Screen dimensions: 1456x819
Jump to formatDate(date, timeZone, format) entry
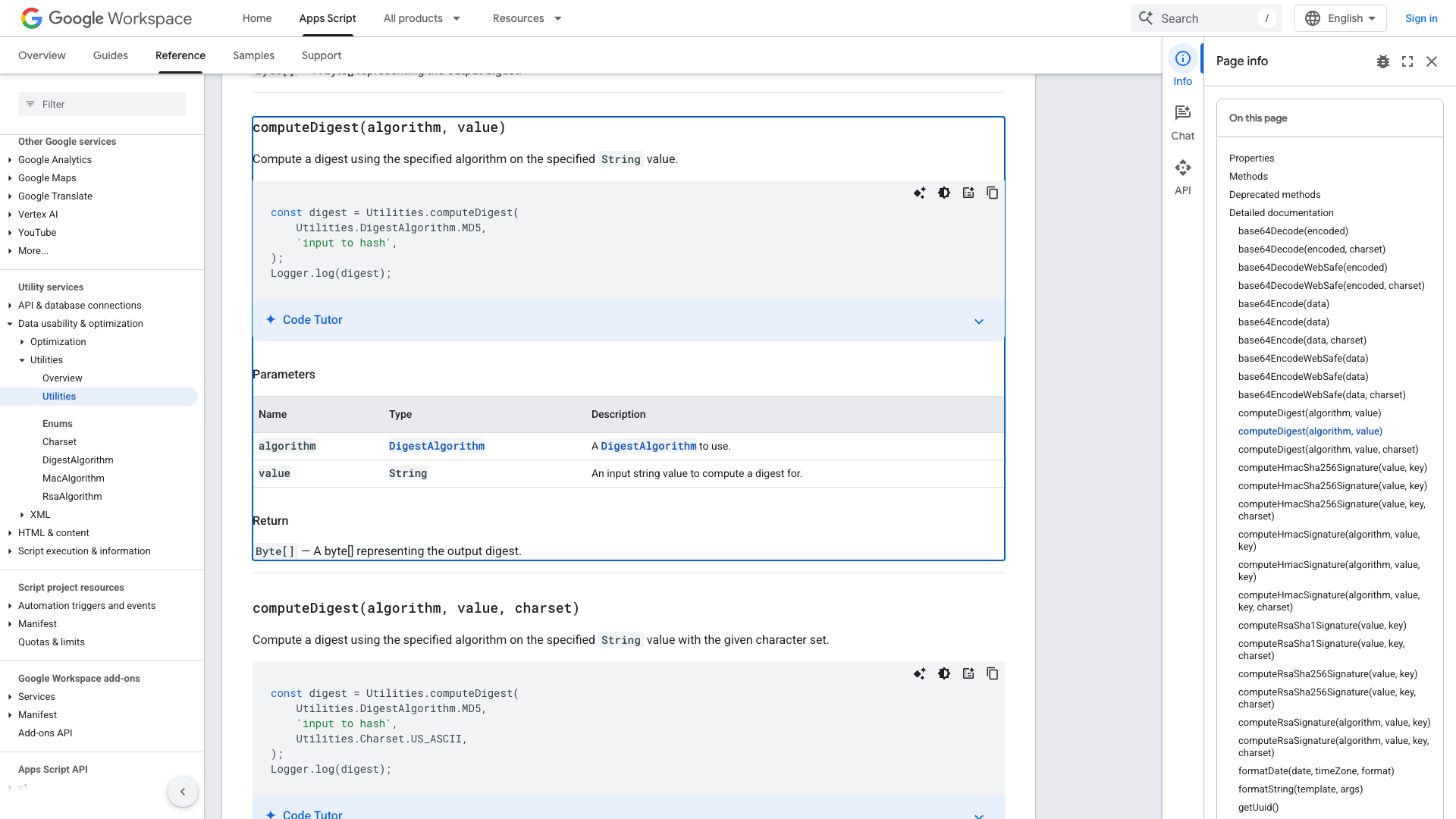pos(1316,771)
